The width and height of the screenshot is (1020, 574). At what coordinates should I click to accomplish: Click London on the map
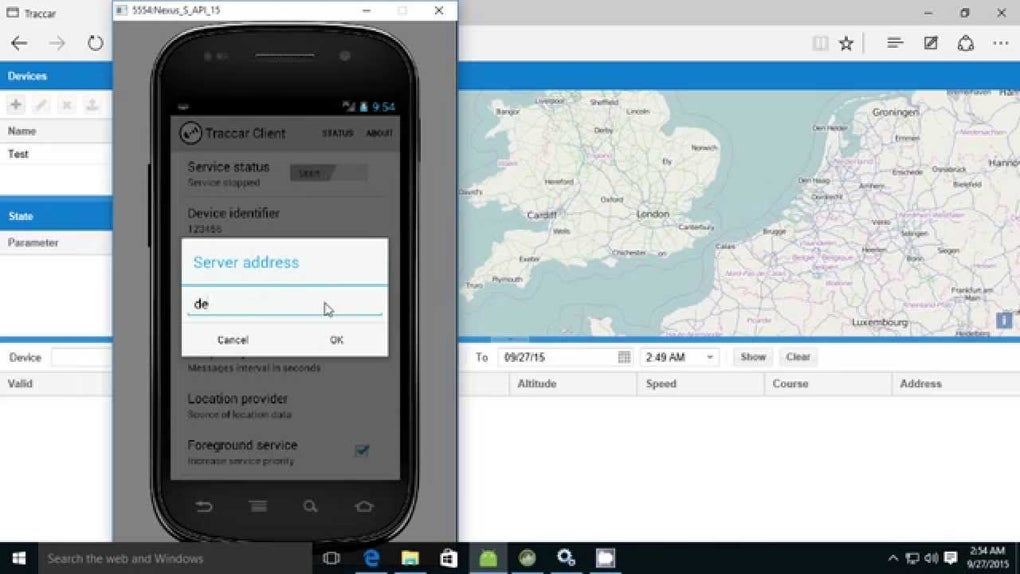click(x=652, y=214)
